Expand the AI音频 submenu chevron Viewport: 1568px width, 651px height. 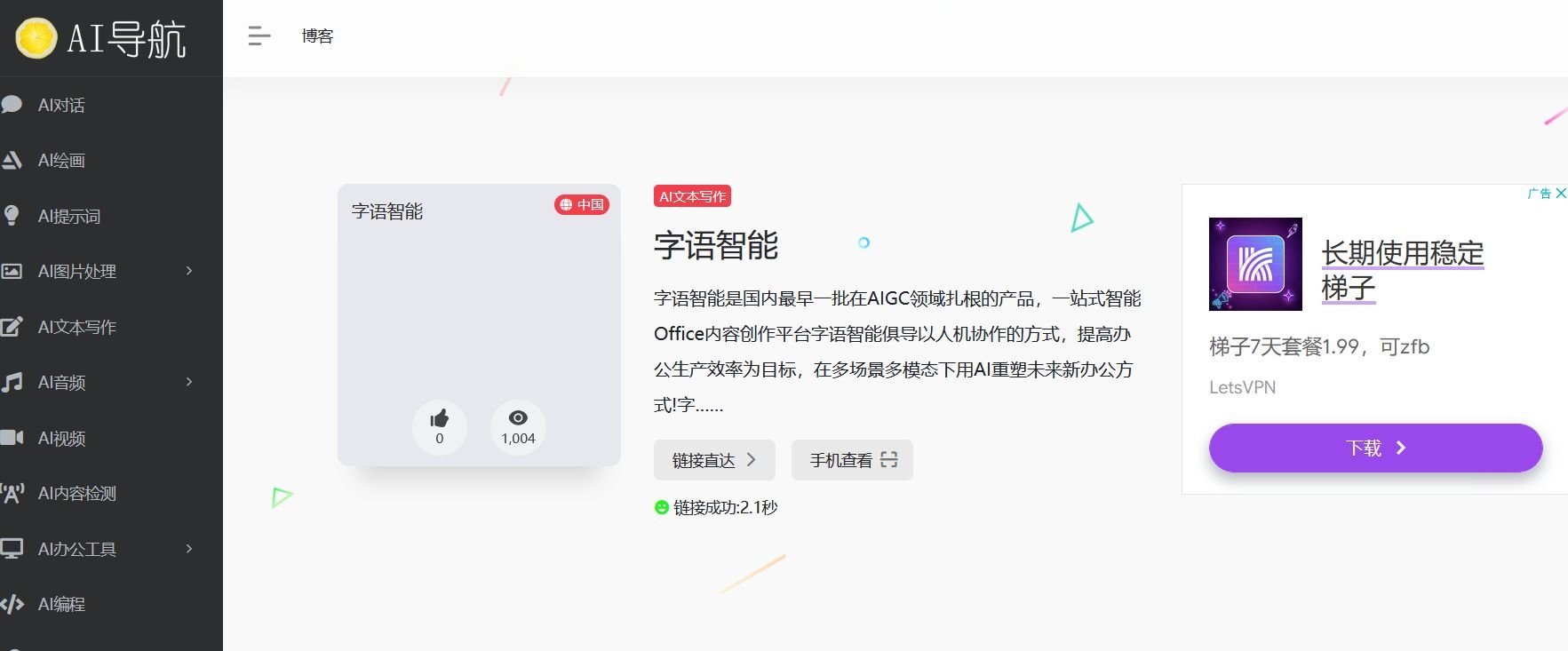click(189, 382)
